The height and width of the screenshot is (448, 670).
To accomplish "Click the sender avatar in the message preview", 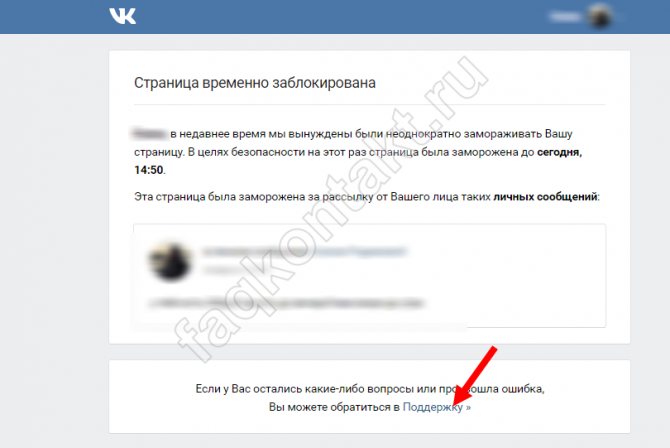I will [170, 262].
